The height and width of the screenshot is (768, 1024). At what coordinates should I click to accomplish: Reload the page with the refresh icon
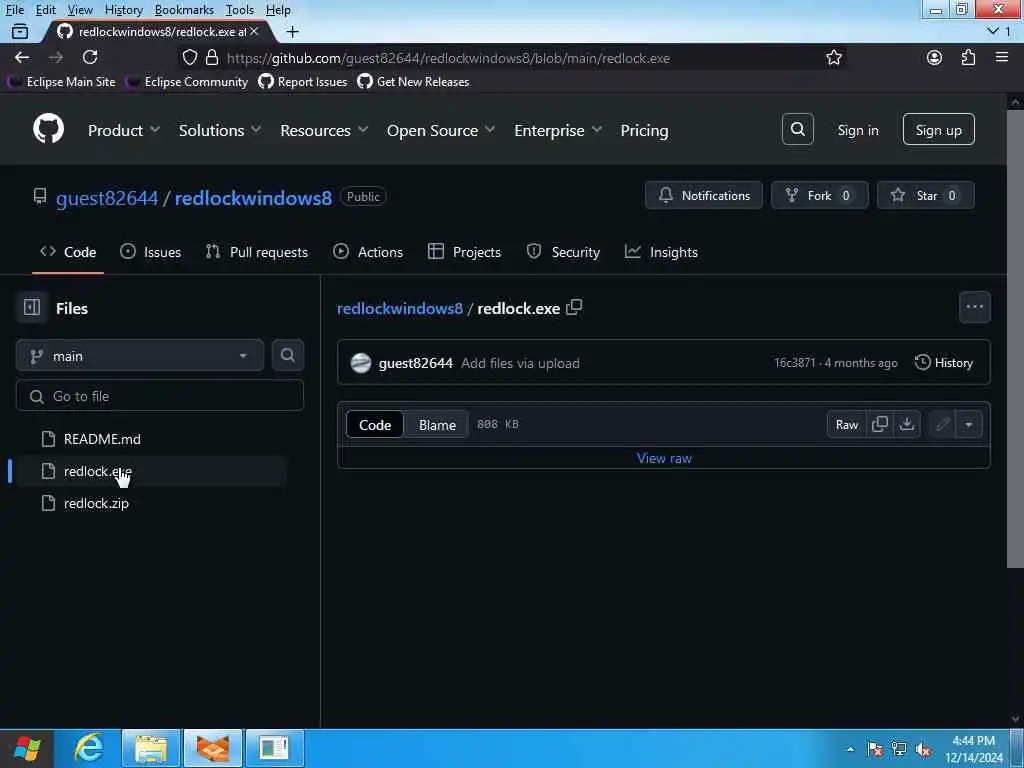pyautogui.click(x=90, y=57)
